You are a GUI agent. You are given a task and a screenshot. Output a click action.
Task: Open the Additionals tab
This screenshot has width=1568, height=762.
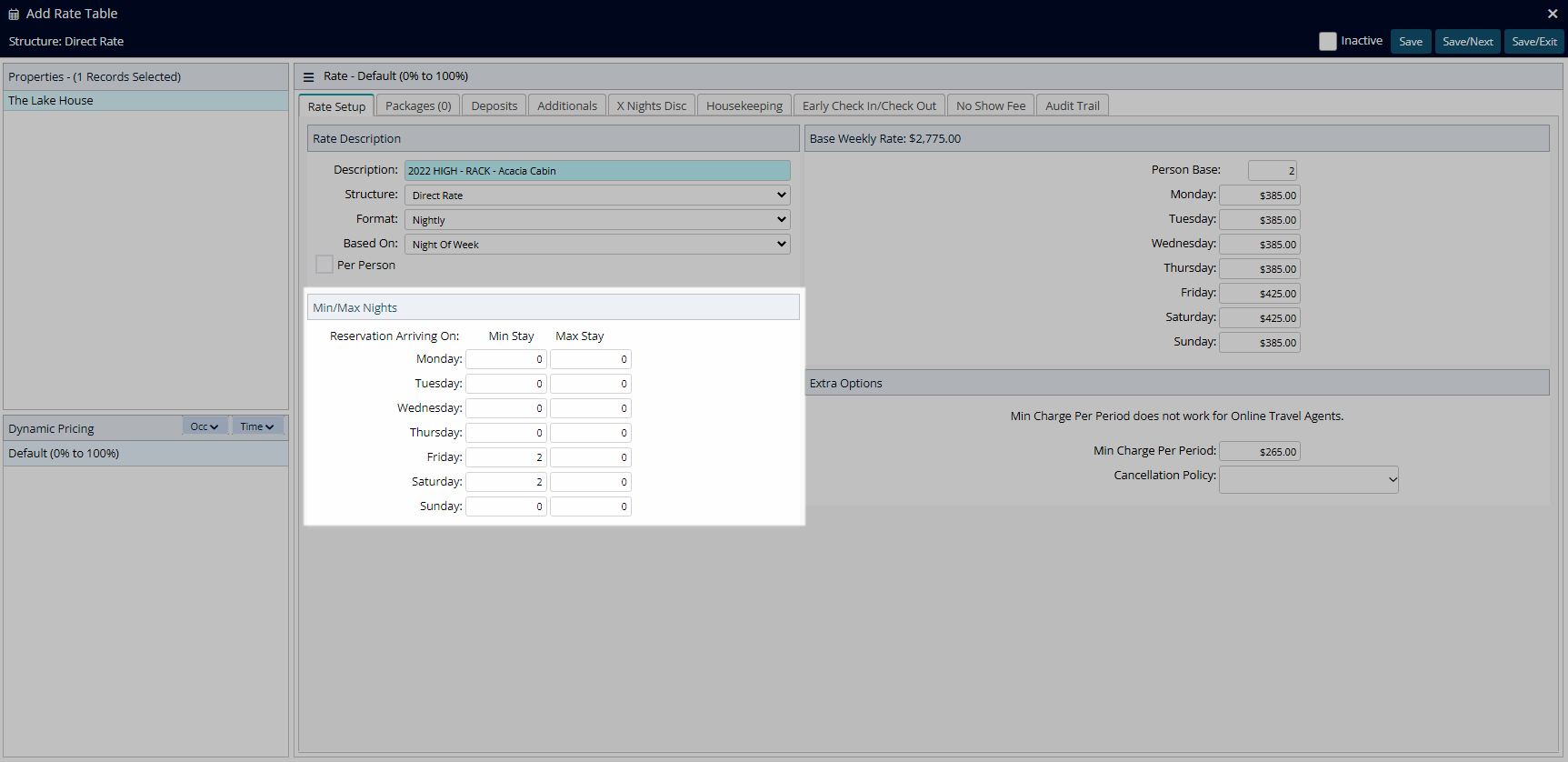pyautogui.click(x=567, y=105)
